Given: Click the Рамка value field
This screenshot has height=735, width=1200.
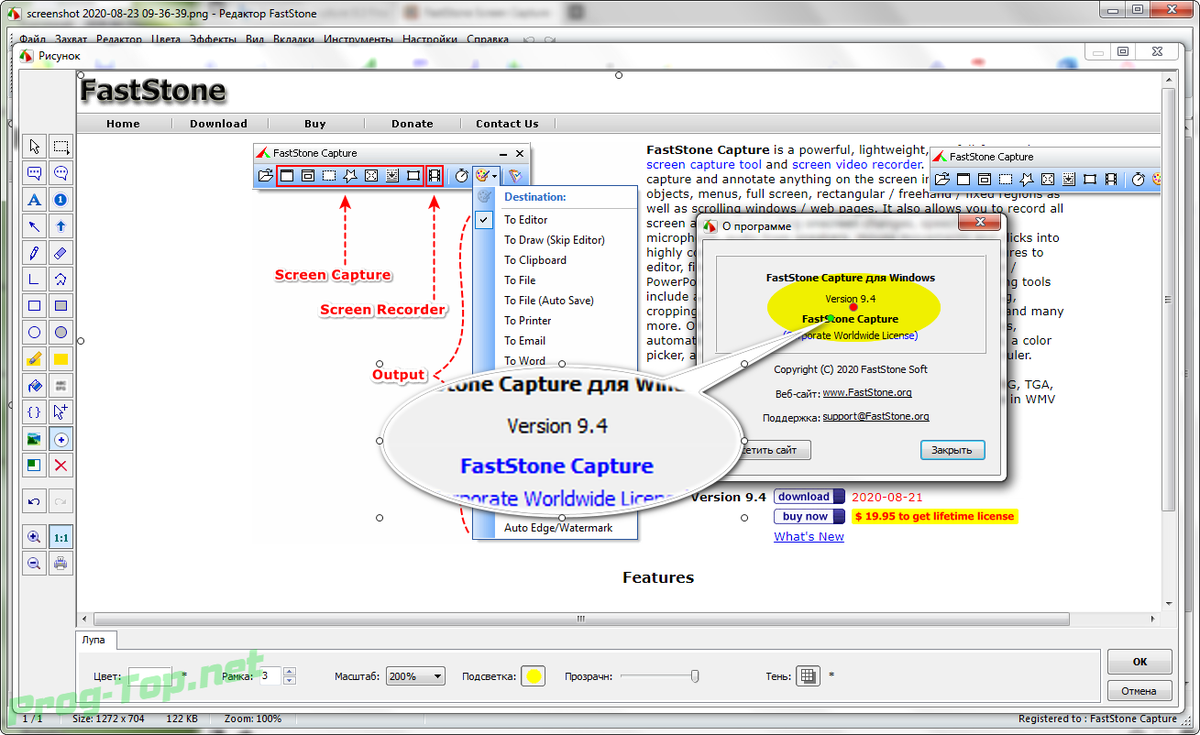Looking at the screenshot, I should (x=270, y=676).
